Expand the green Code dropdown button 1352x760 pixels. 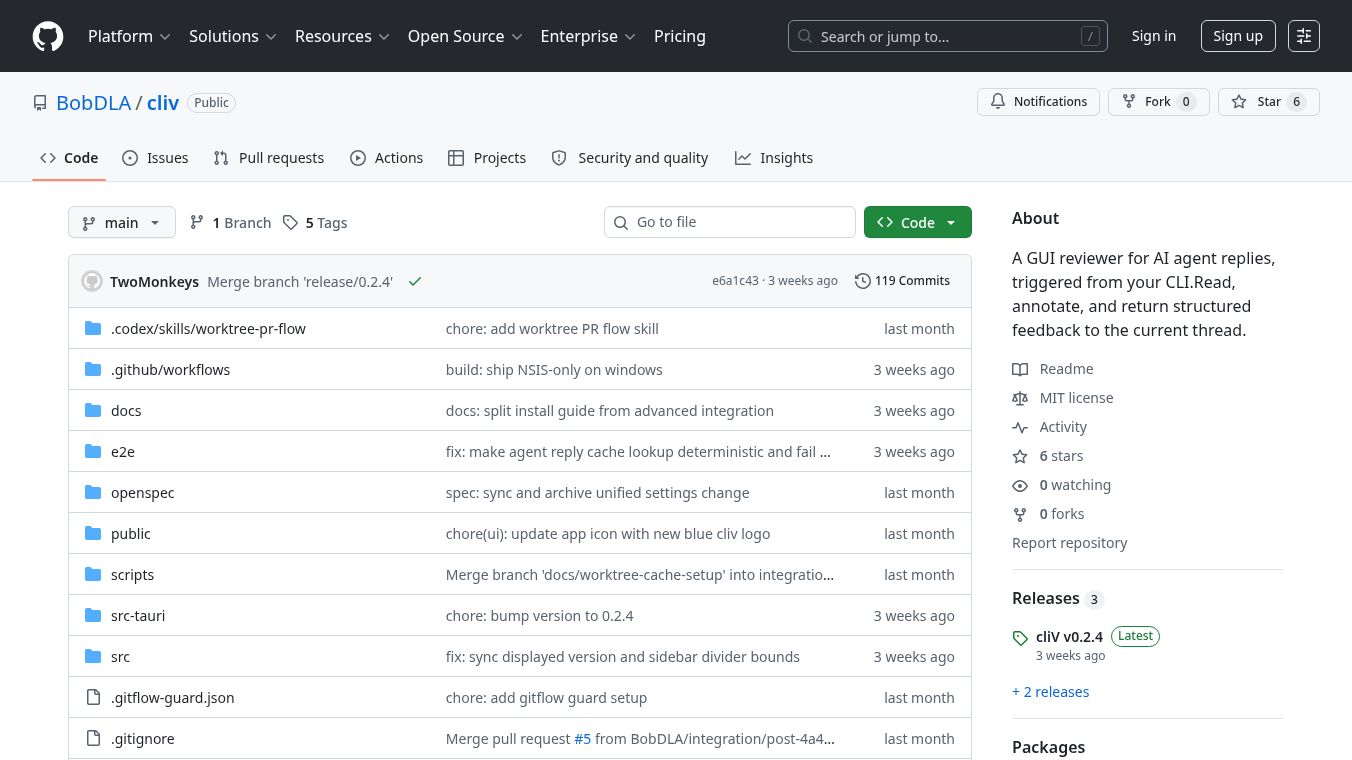pos(917,223)
